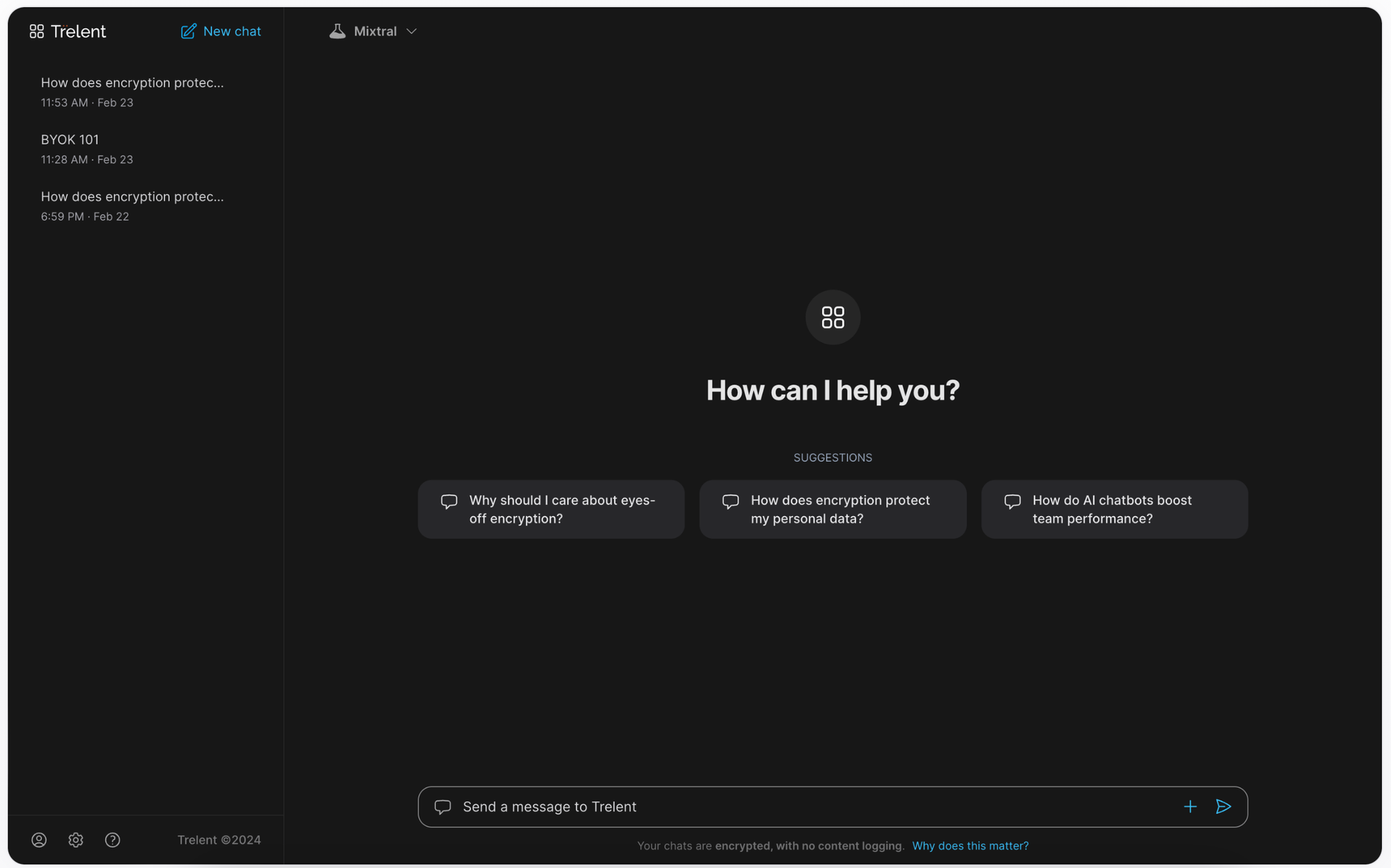Click the help question mark icon
Image resolution: width=1391 pixels, height=868 pixels.
(x=113, y=839)
